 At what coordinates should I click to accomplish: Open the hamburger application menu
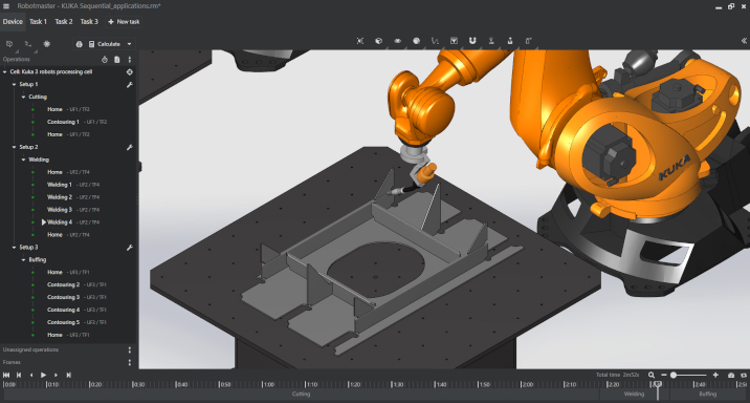6,6
